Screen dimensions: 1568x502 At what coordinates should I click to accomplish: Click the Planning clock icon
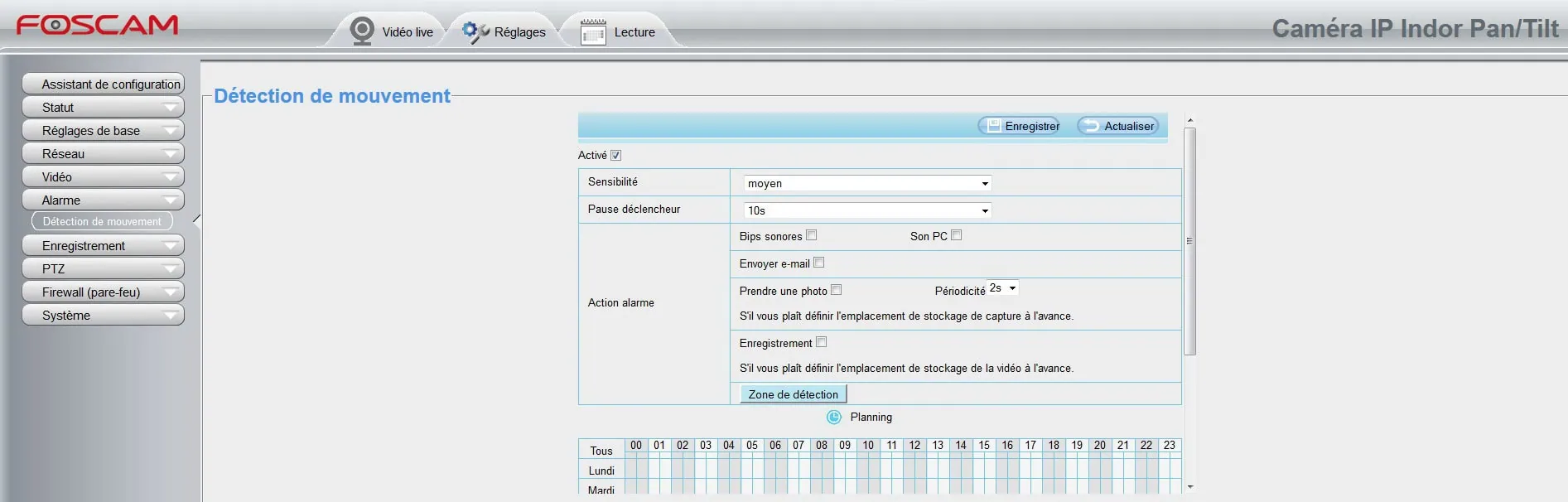click(x=833, y=418)
